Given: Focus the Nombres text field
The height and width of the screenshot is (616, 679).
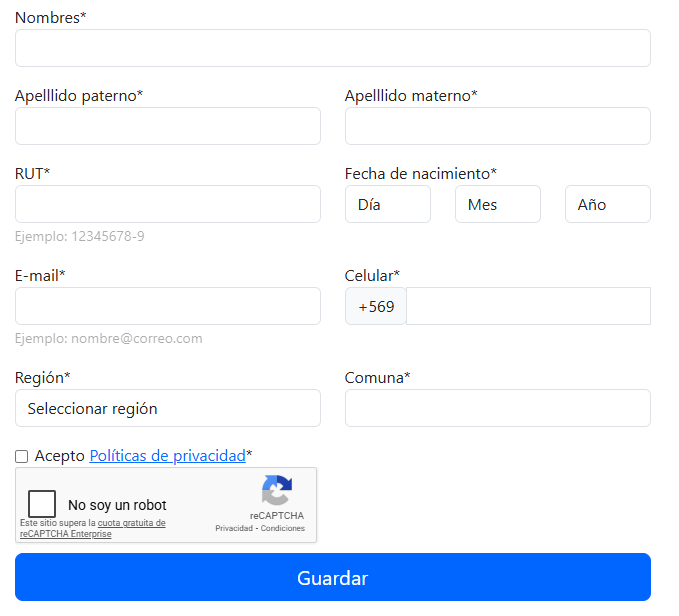Looking at the screenshot, I should (x=332, y=48).
